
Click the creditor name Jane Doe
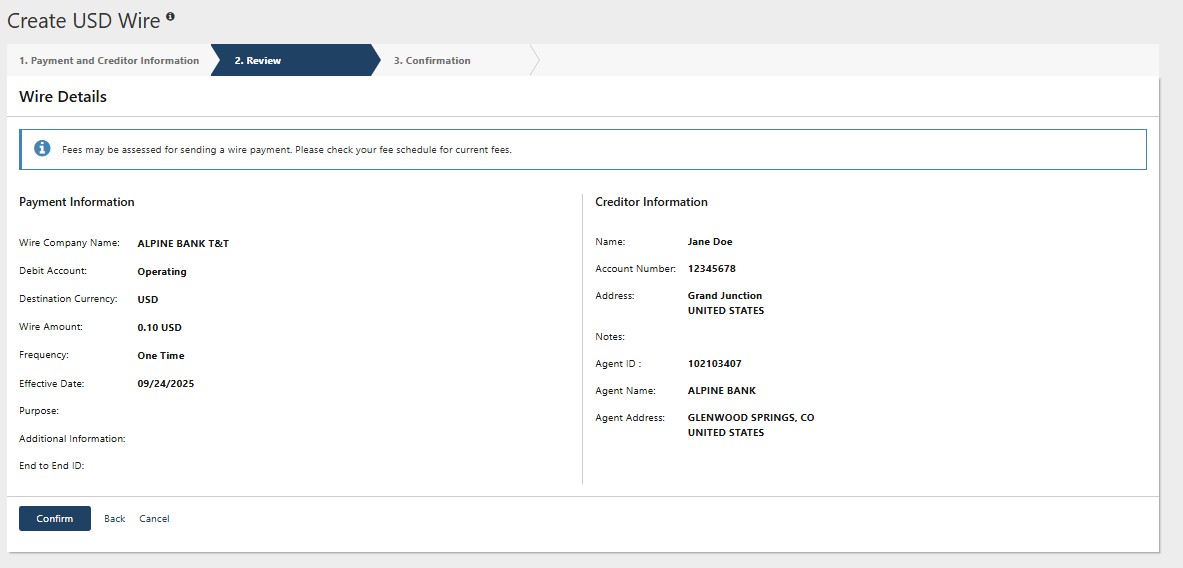[710, 242]
